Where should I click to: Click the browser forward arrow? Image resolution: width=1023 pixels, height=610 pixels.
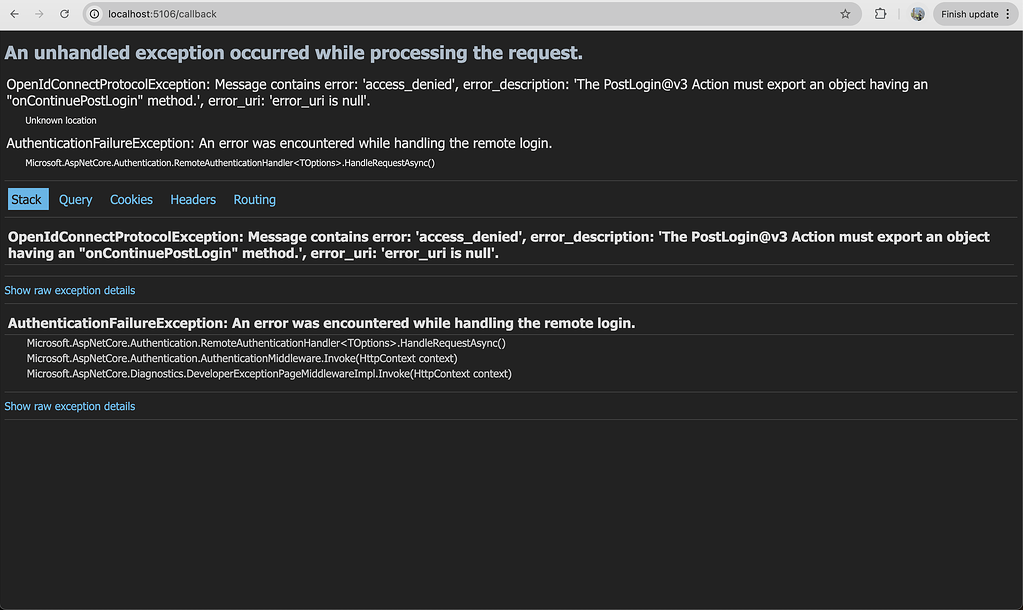39,14
